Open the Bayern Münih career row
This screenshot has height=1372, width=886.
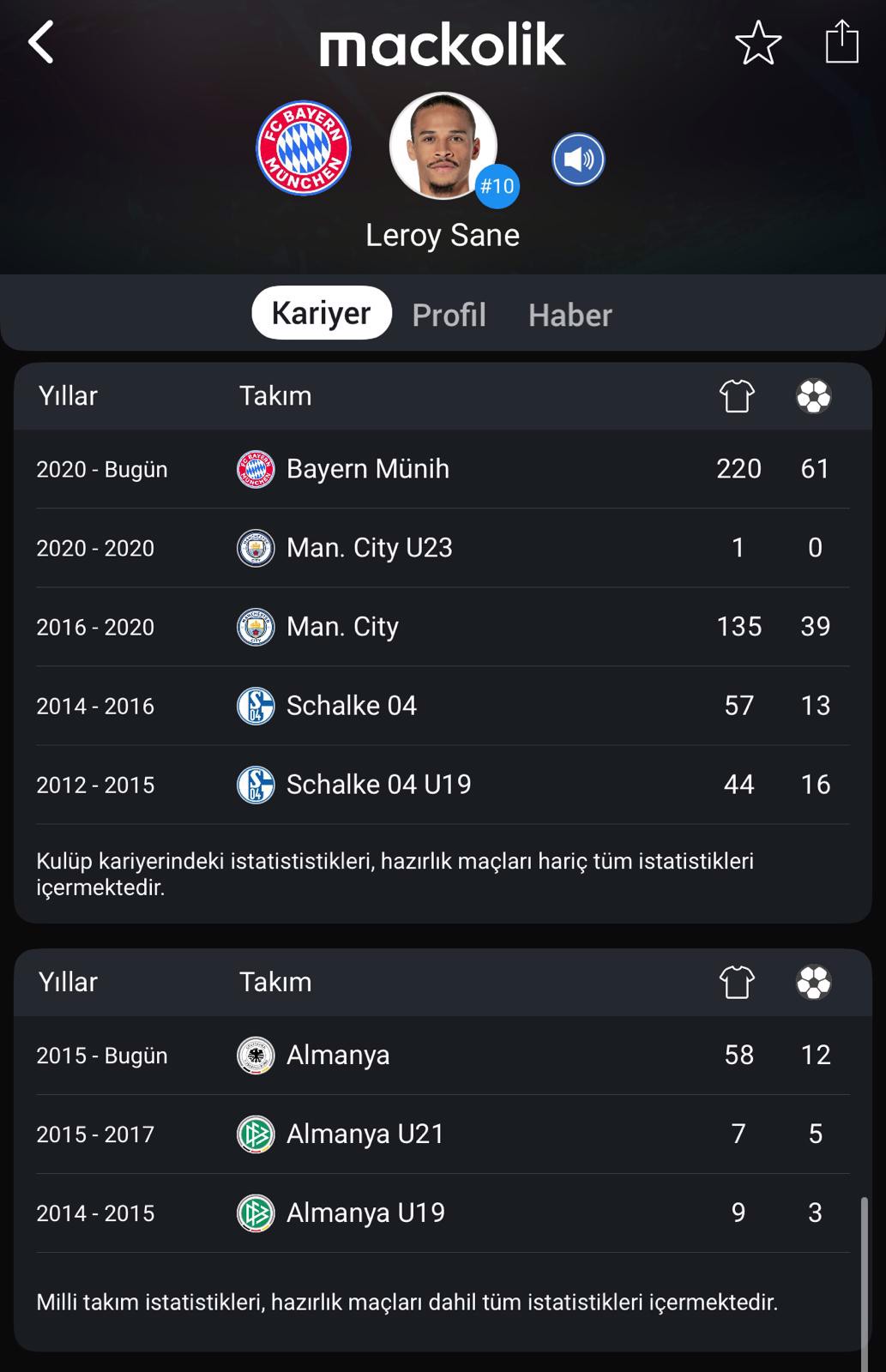coord(443,469)
